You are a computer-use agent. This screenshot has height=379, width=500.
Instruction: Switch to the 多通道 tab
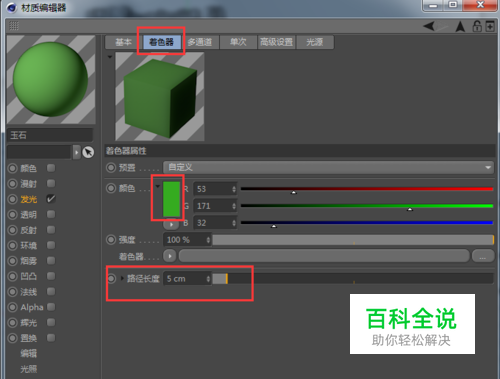click(200, 42)
